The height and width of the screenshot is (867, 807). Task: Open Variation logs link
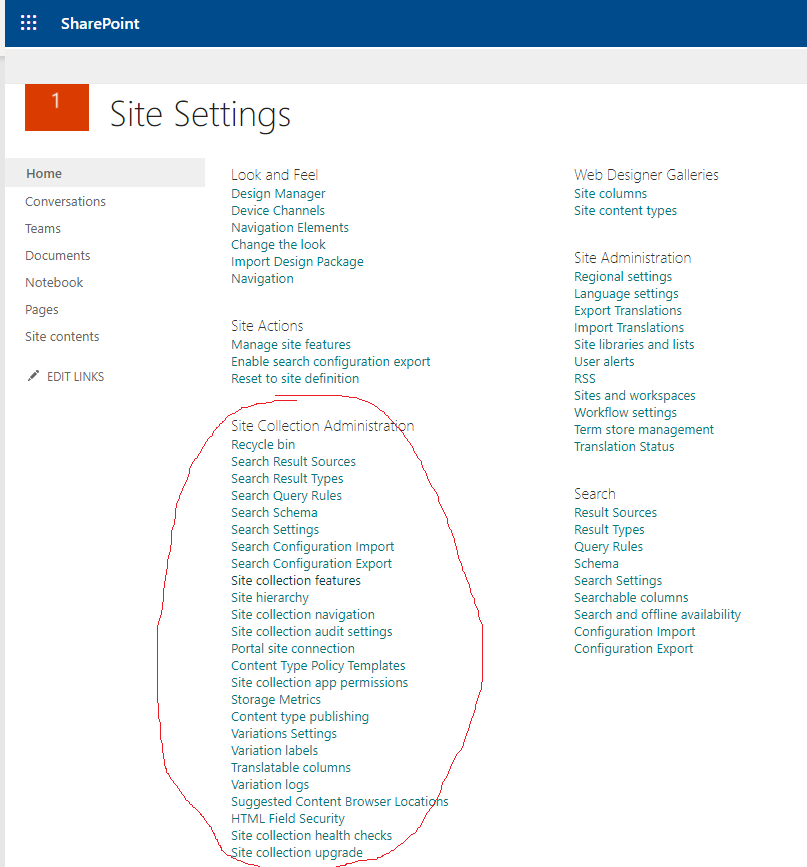270,785
